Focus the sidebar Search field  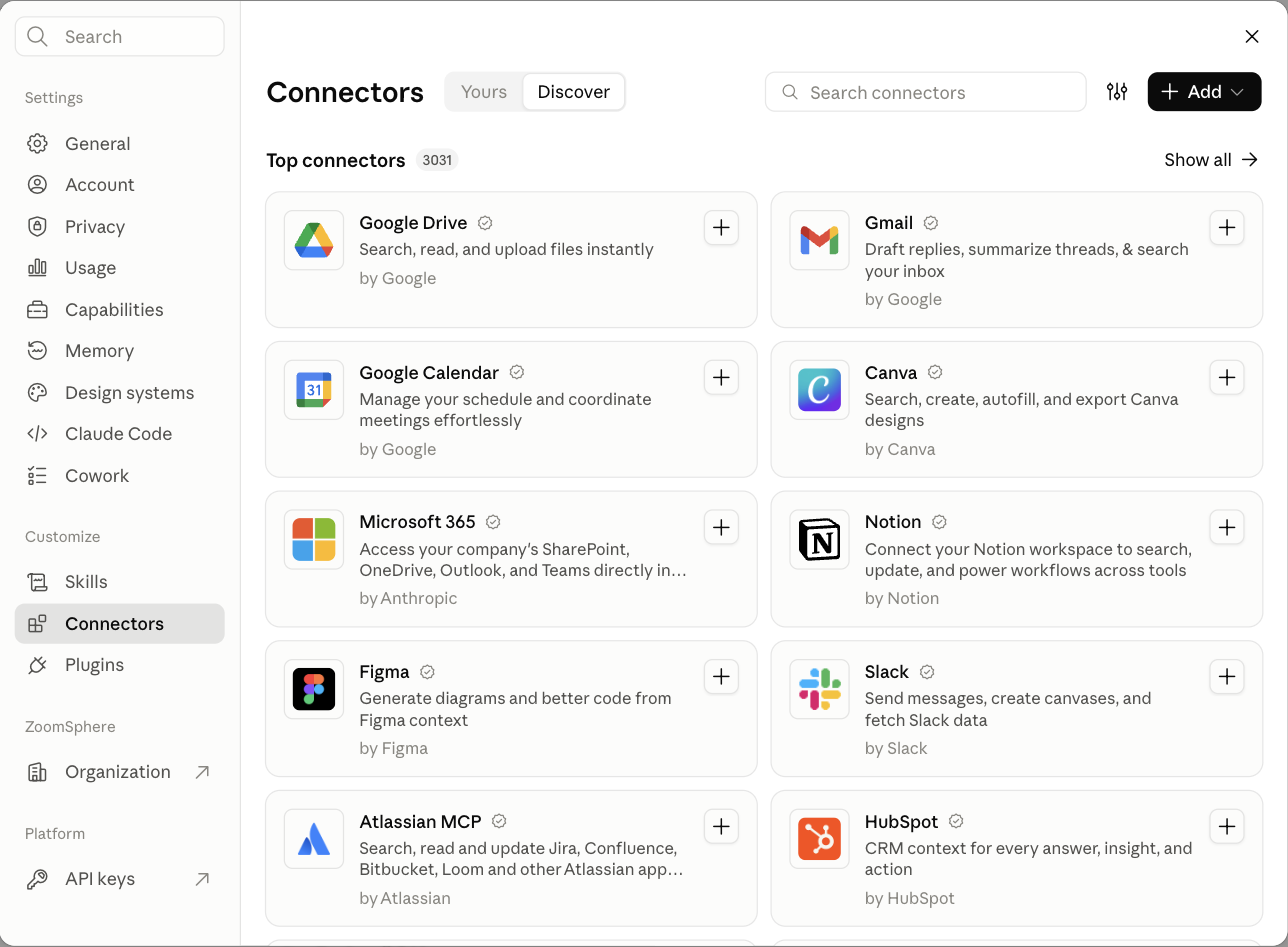(120, 37)
